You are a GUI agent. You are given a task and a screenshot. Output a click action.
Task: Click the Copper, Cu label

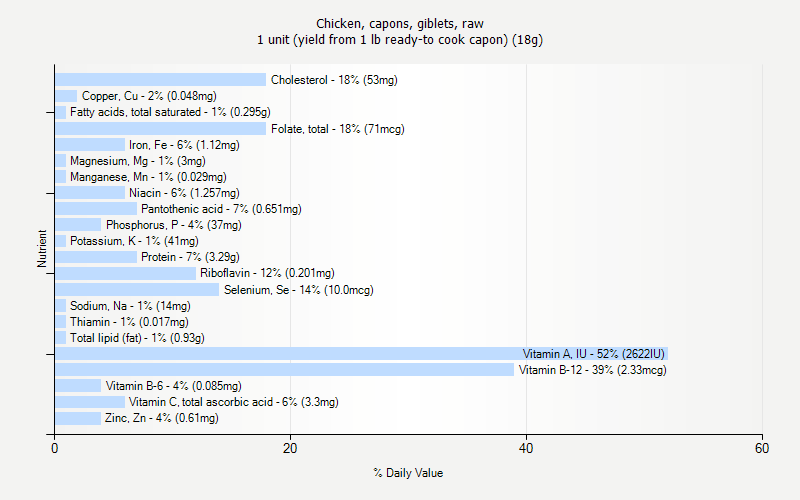(149, 96)
